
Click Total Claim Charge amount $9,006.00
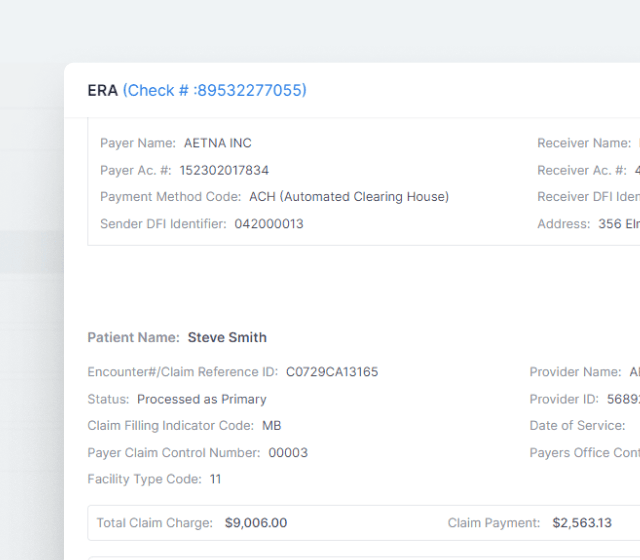tap(256, 523)
